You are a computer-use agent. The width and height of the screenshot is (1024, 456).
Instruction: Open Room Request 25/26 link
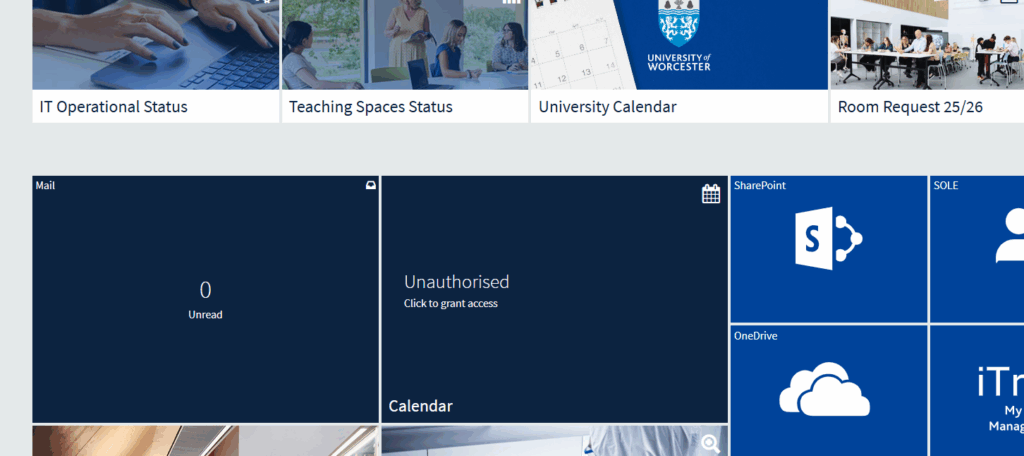pos(910,107)
